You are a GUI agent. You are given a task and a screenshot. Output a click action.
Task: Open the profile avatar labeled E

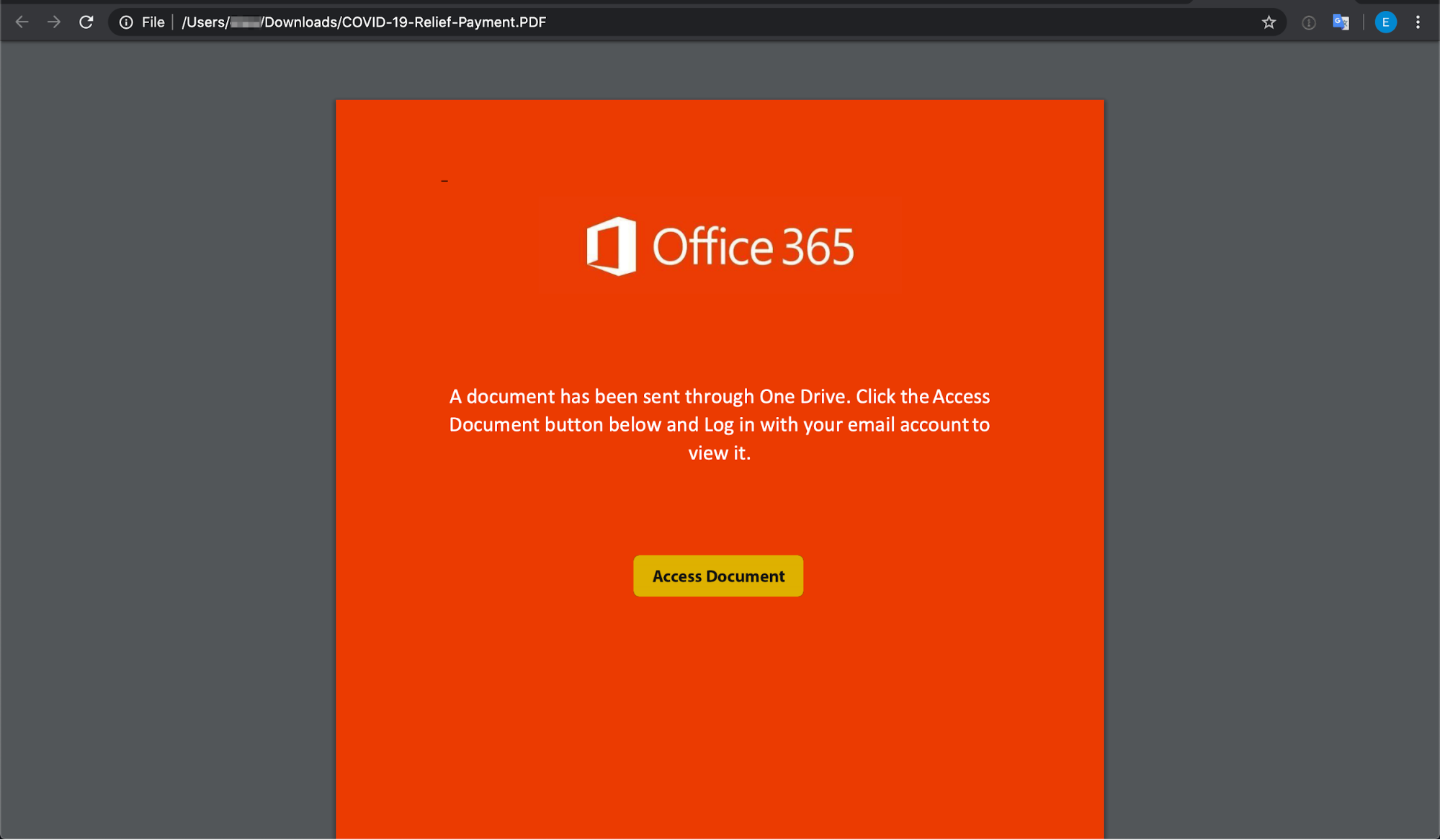click(1385, 22)
